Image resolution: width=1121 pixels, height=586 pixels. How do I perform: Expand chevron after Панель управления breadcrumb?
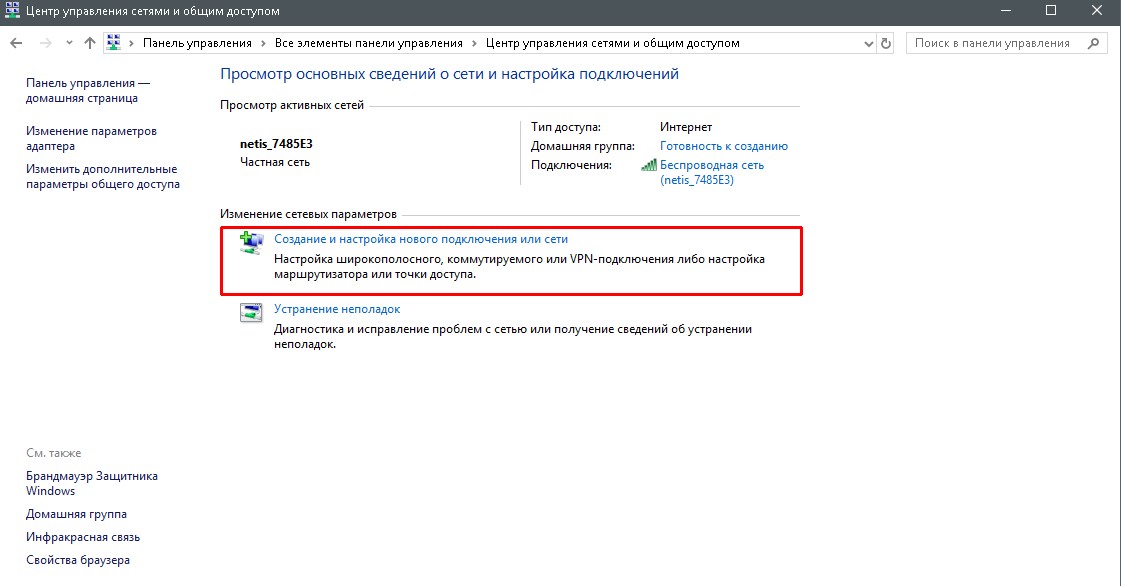point(263,44)
